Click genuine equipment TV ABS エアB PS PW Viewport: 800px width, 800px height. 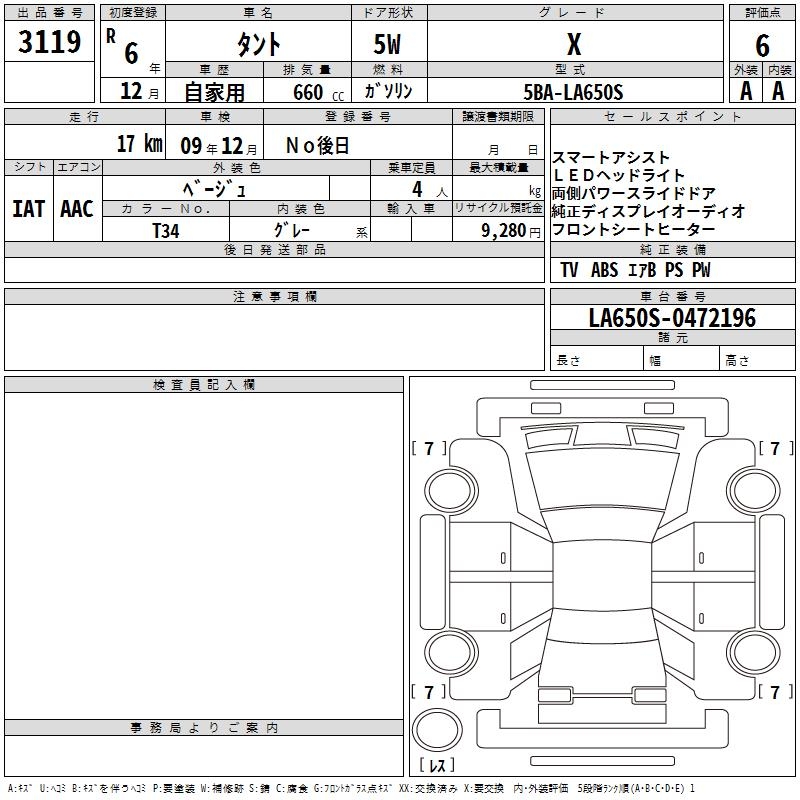(635, 270)
